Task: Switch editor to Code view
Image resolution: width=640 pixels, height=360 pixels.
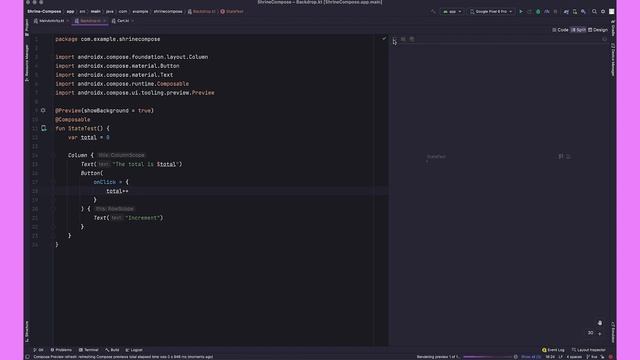Action: 560,30
